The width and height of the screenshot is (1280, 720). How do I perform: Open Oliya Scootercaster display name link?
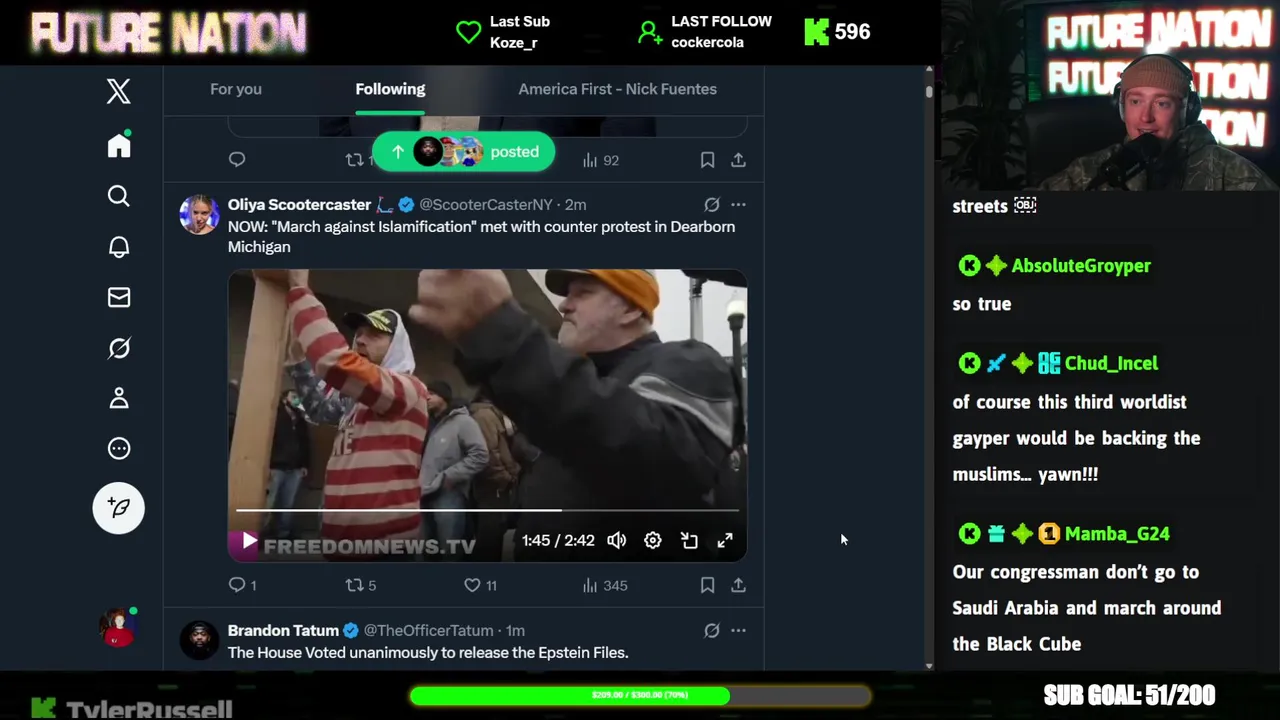point(299,204)
